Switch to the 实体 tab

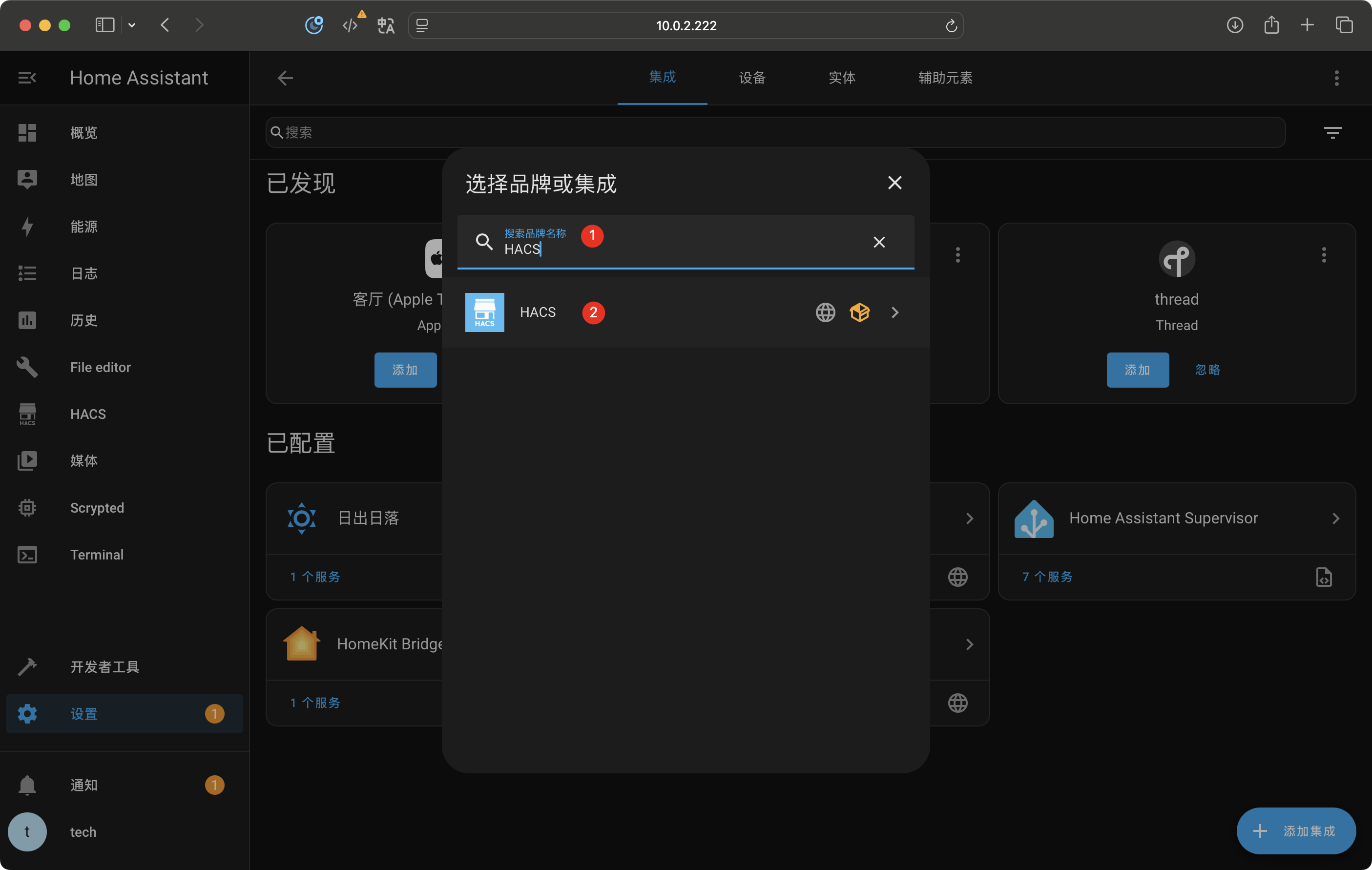click(x=842, y=78)
